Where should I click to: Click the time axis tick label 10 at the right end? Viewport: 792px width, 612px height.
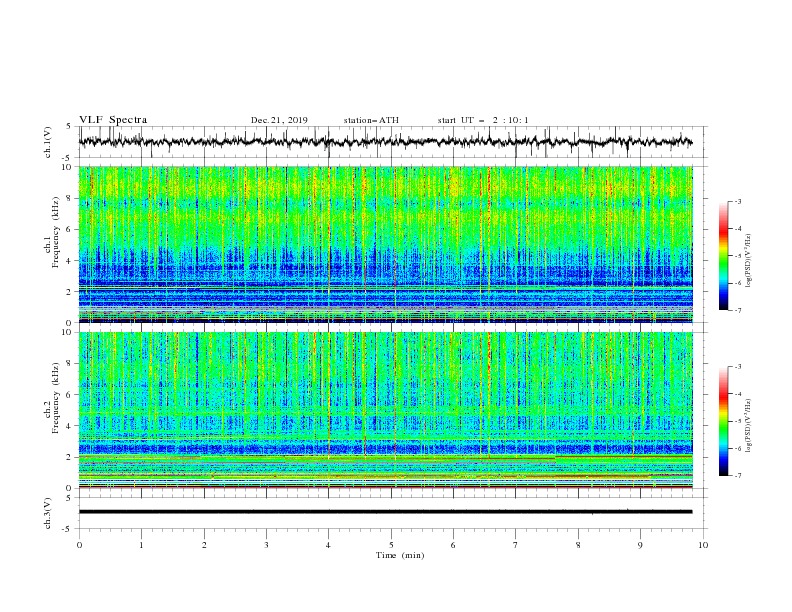(703, 545)
